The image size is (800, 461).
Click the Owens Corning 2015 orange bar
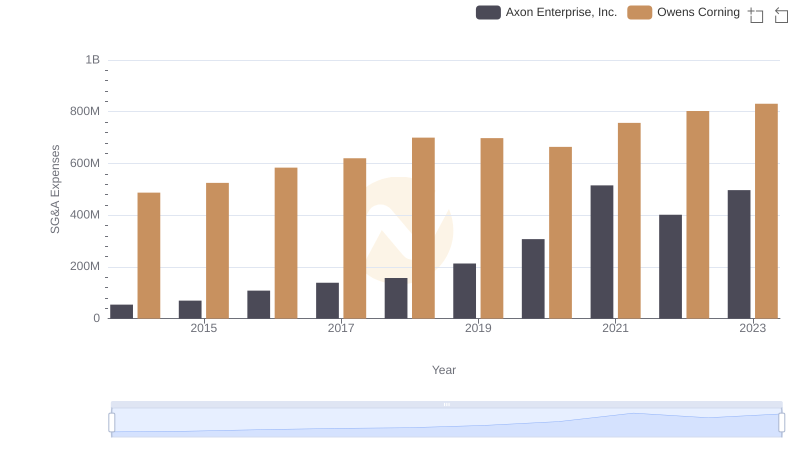click(217, 251)
